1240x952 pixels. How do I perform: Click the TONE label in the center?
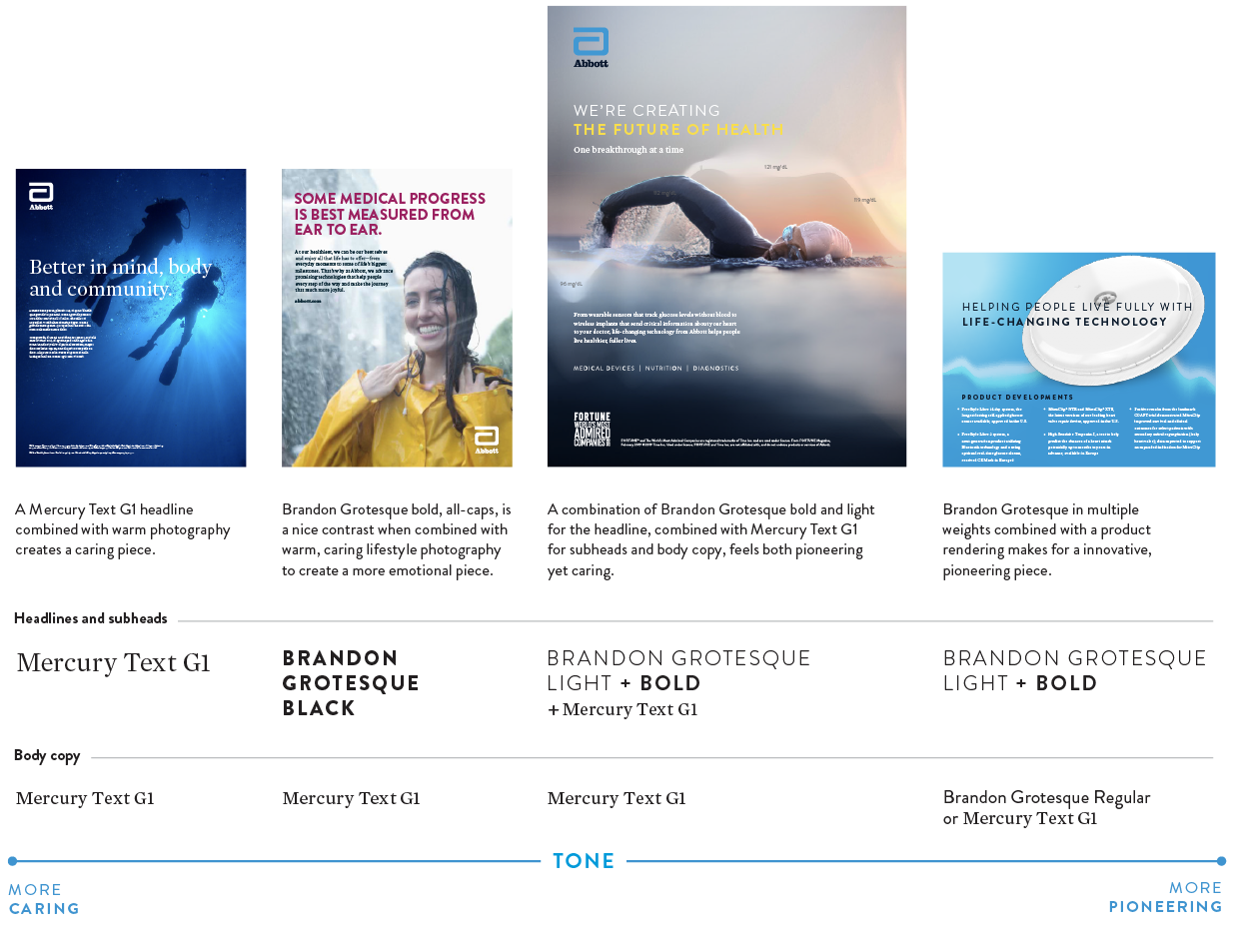click(584, 861)
